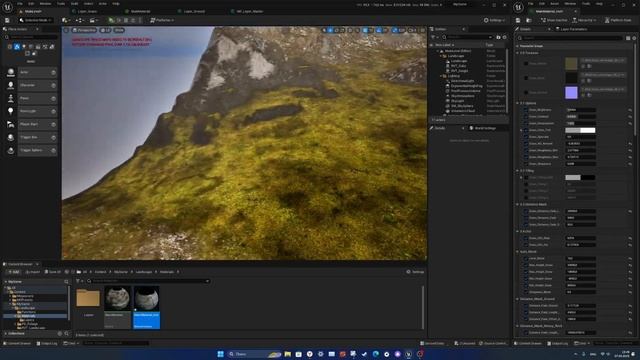Click the Grass_Color_Tint color swatch
This screenshot has height=360, width=640.
tap(580, 130)
